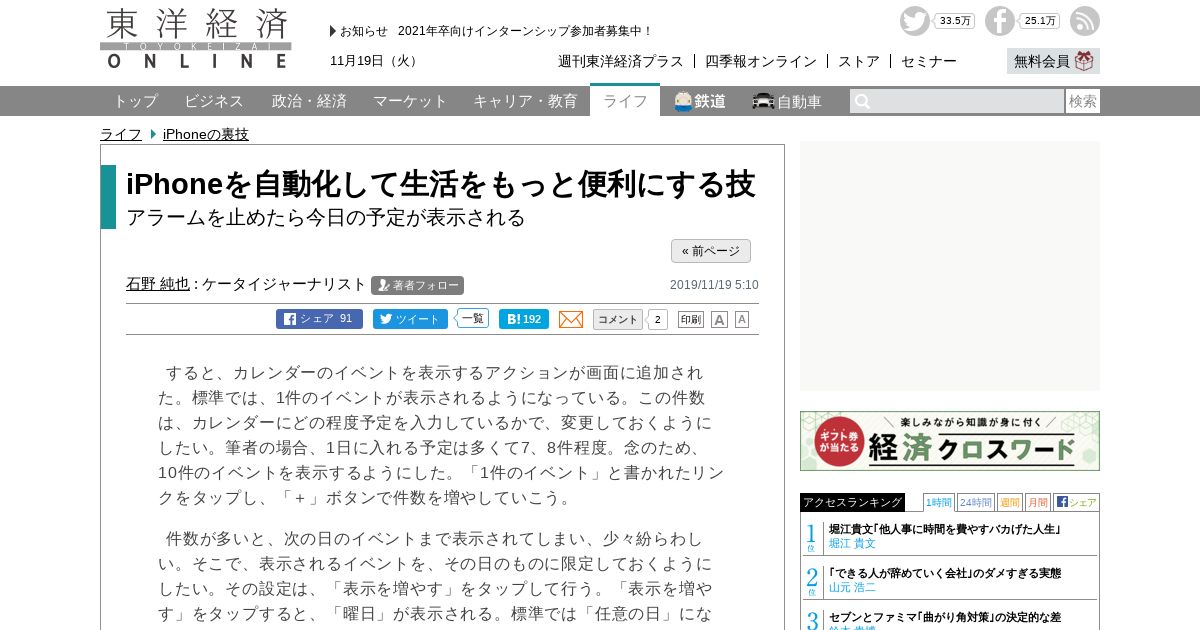
Task: Open the キャリア・教育 navigation tab
Action: pyautogui.click(x=525, y=101)
